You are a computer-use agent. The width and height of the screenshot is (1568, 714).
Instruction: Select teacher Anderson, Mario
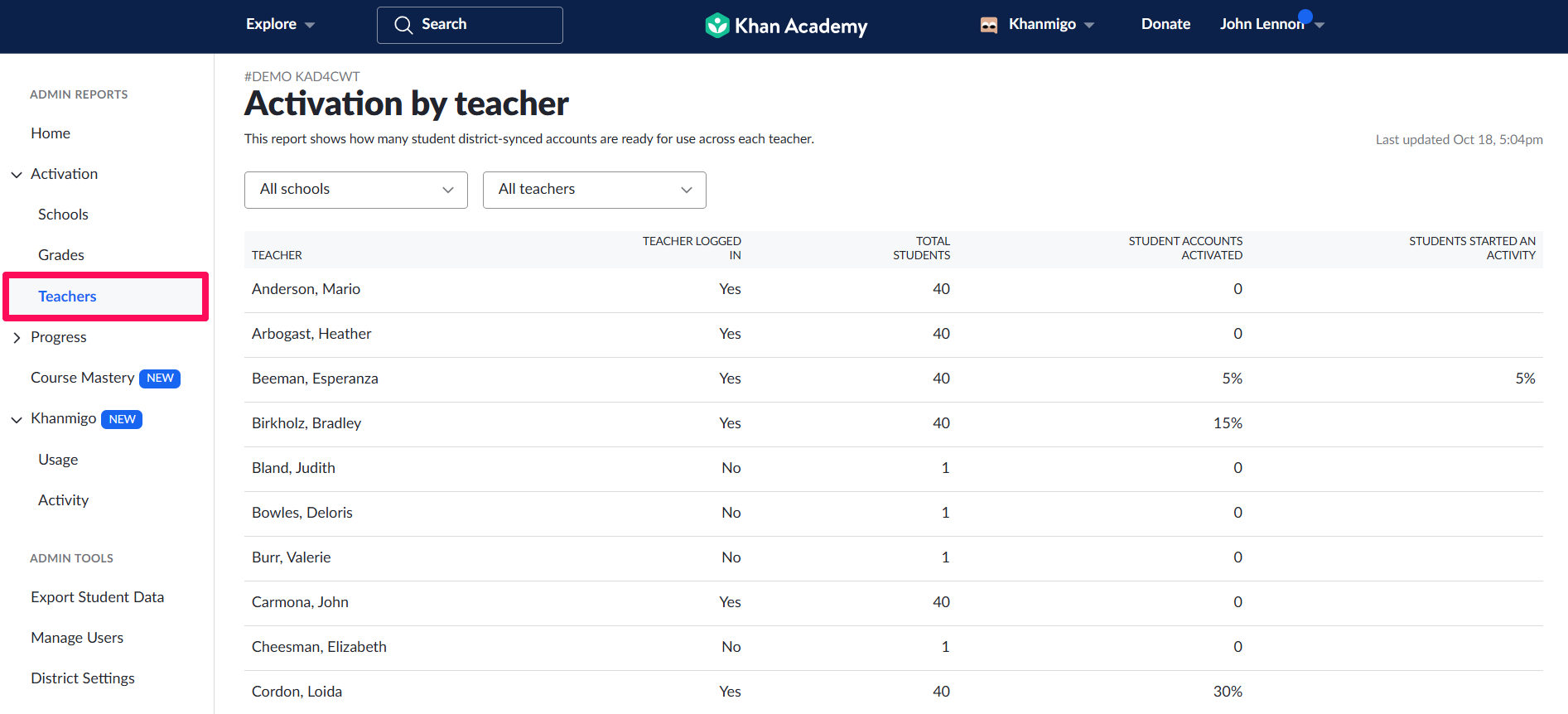click(x=306, y=289)
